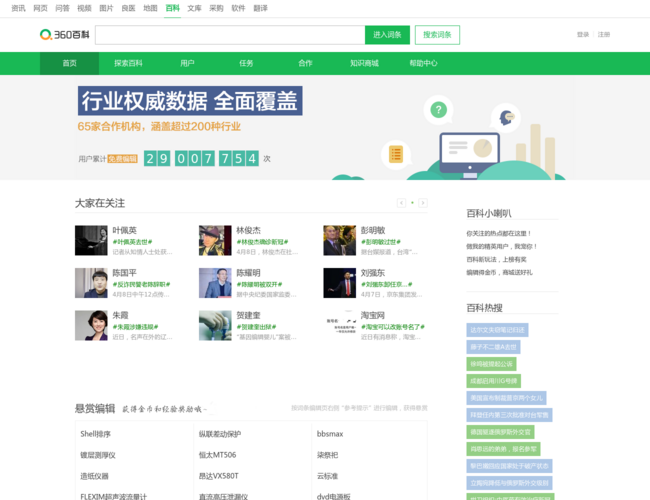Click hot search tag 德国驱逐俄罗斯外交官
Screen dimensions: 650x500
pos(500,432)
